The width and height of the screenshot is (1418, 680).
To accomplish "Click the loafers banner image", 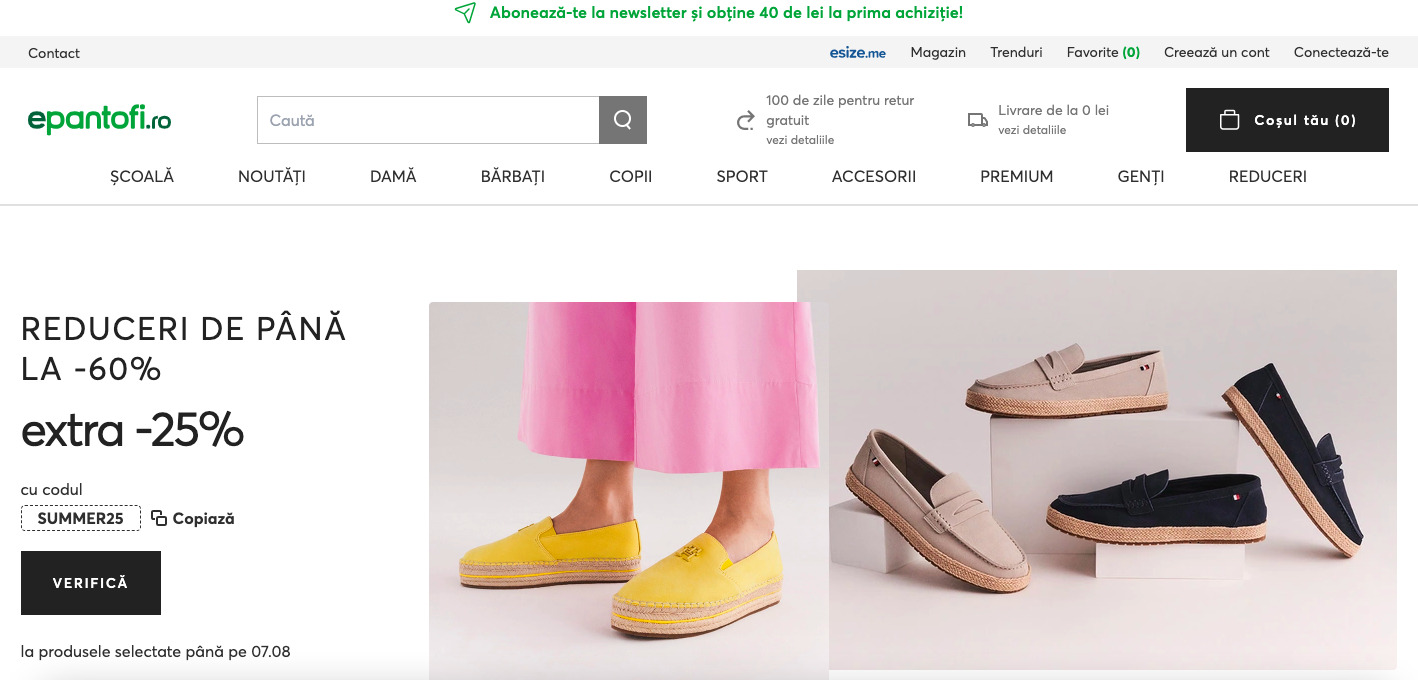I will point(1097,470).
